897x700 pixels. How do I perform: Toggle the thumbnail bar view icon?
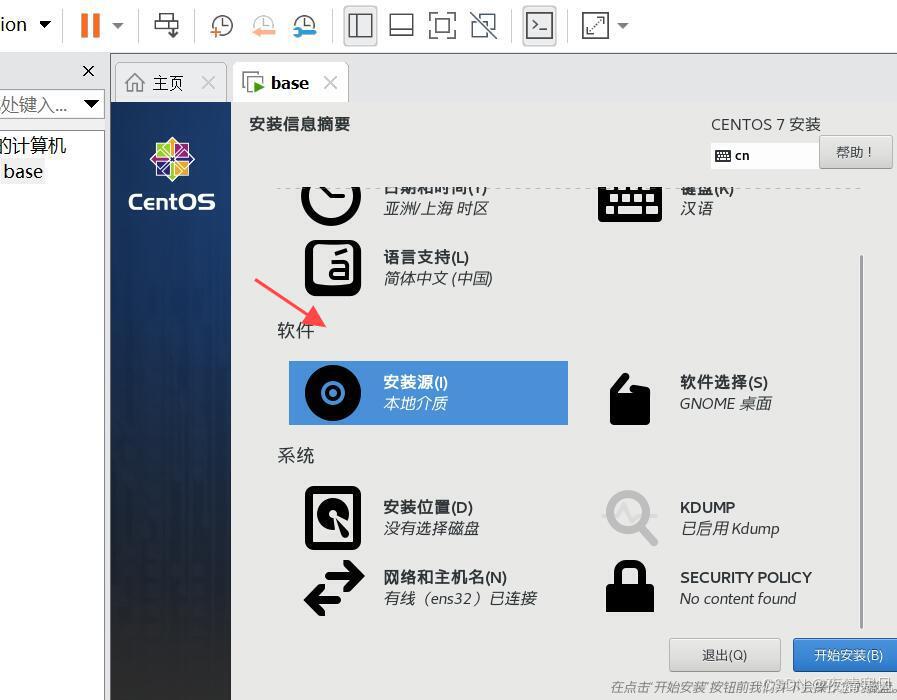click(x=401, y=25)
